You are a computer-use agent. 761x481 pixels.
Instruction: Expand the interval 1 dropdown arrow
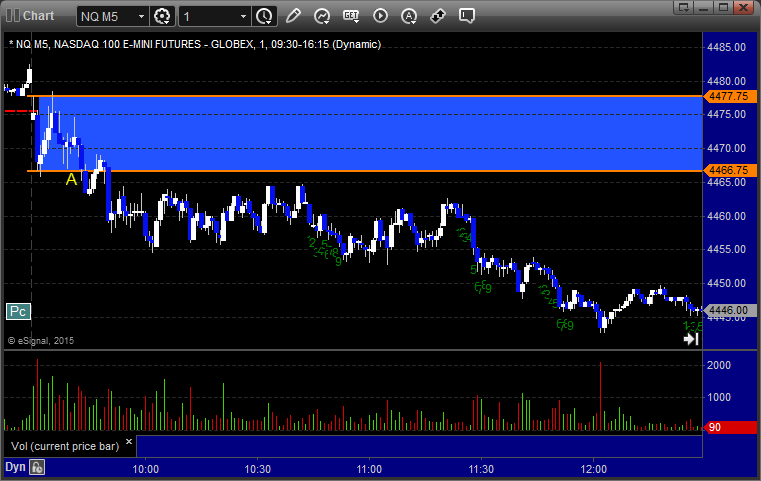[243, 17]
